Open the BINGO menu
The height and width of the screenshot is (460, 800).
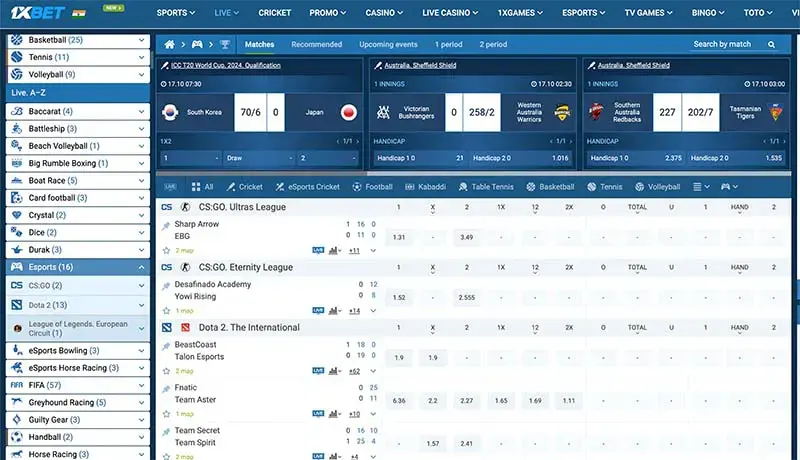(x=708, y=13)
